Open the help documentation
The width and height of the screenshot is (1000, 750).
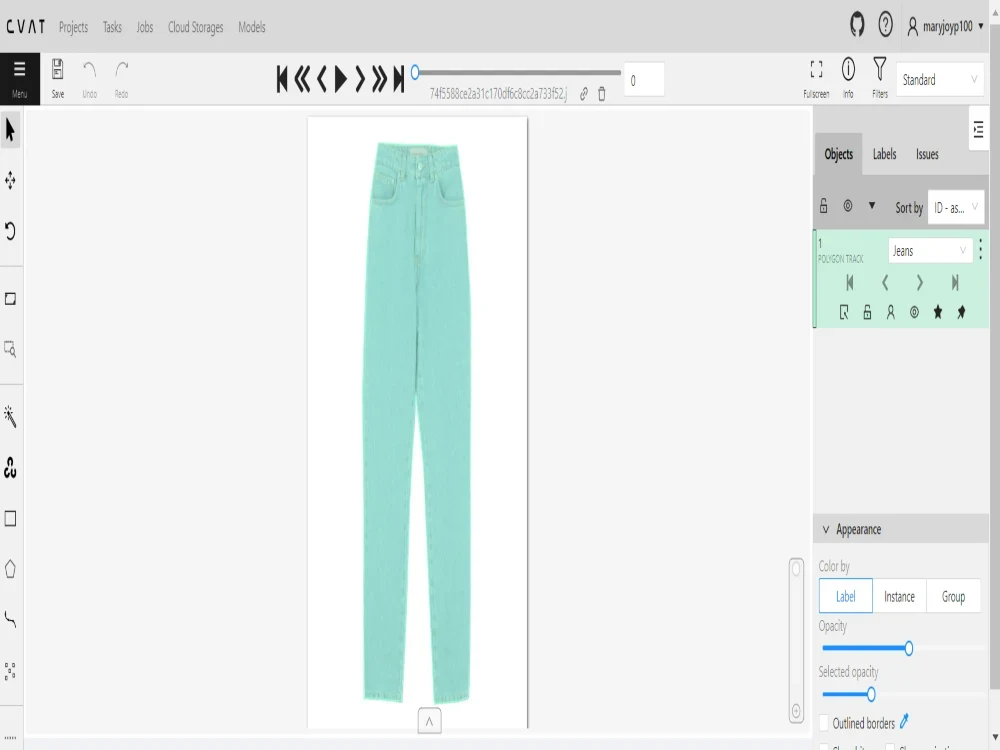(885, 26)
